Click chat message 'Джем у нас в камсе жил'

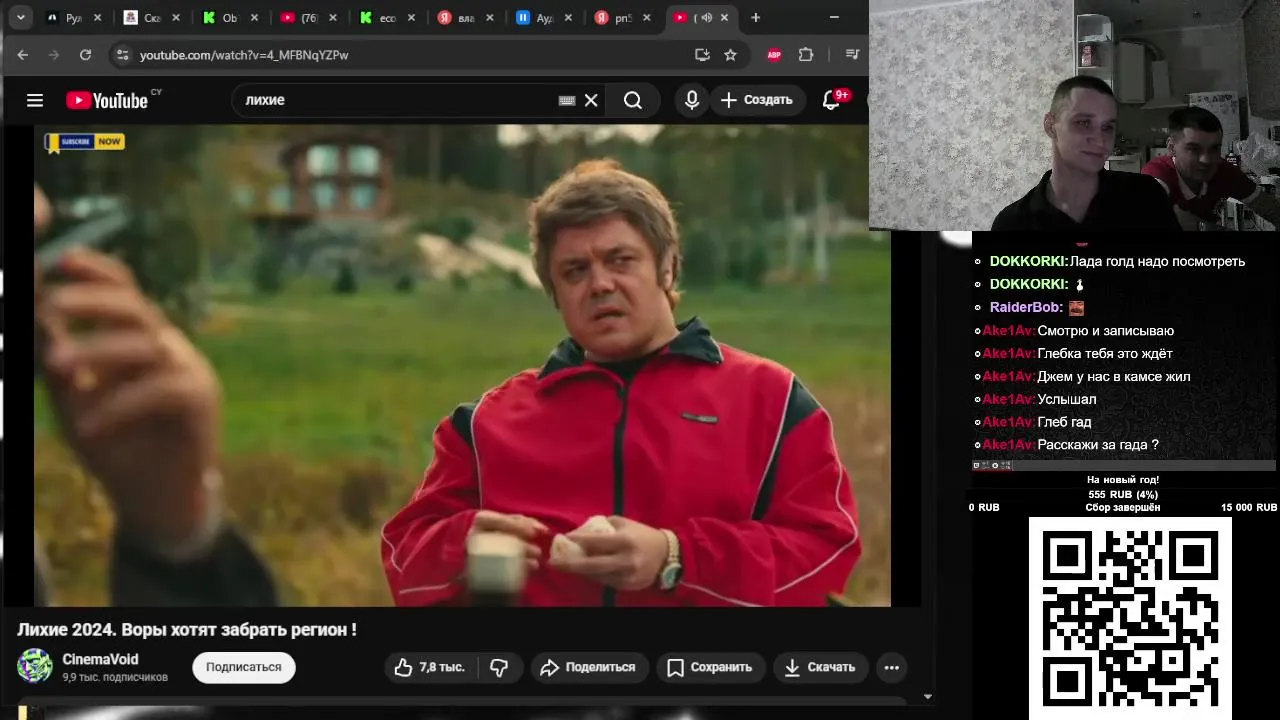tap(1114, 377)
